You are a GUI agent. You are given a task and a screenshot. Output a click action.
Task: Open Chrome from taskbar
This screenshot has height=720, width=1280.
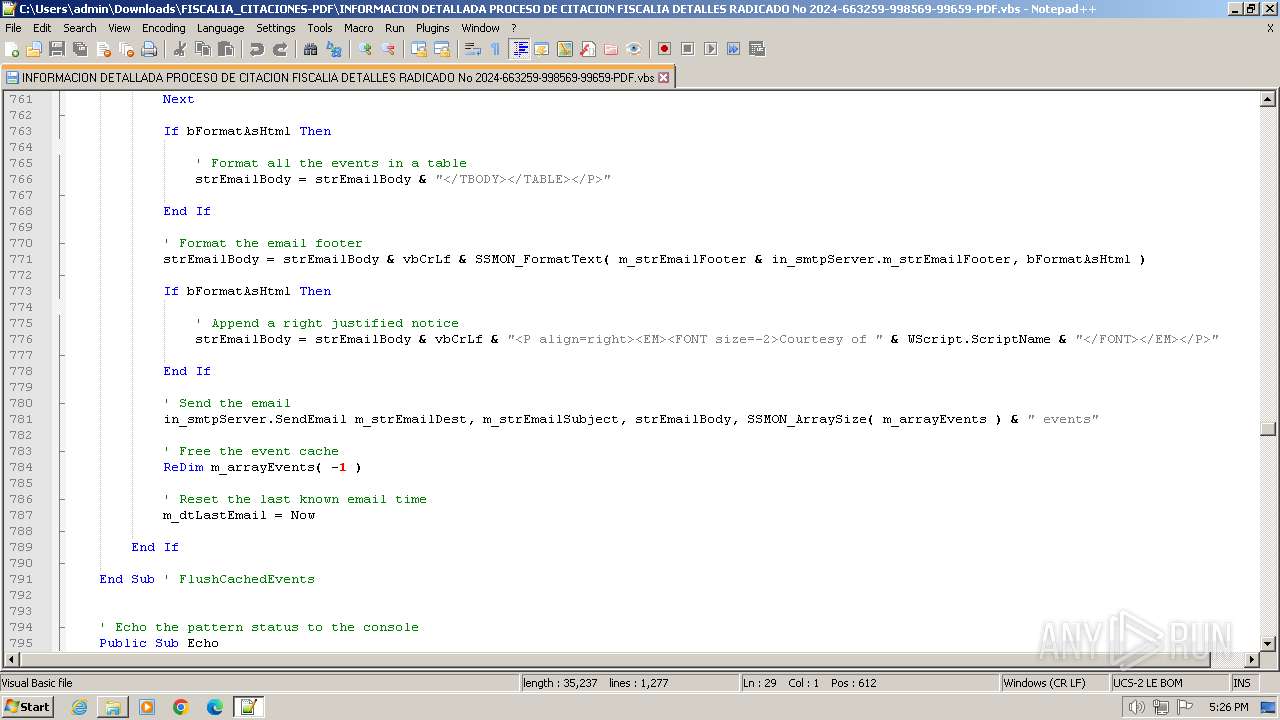(x=181, y=707)
